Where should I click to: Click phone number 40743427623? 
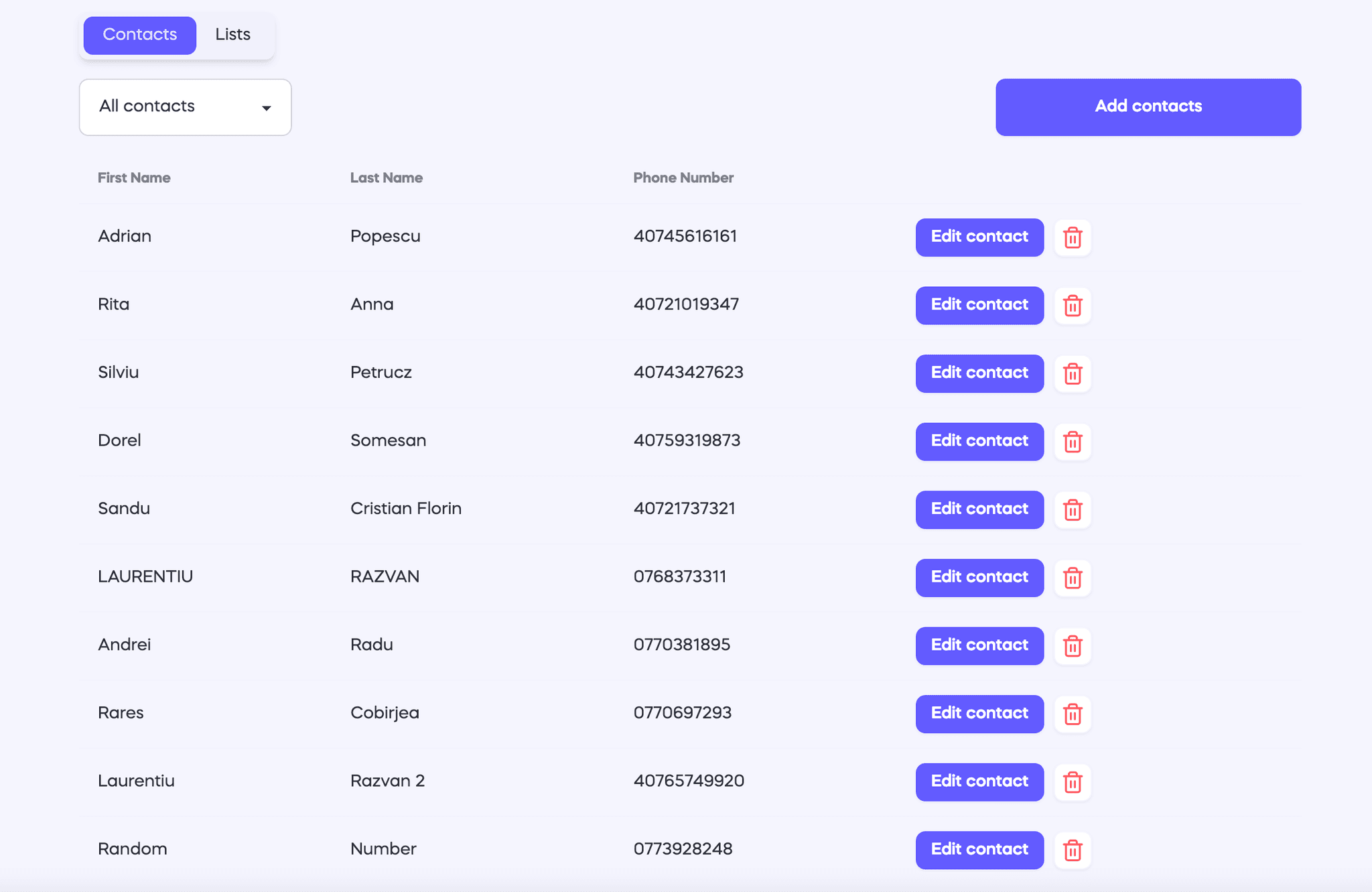pyautogui.click(x=688, y=373)
